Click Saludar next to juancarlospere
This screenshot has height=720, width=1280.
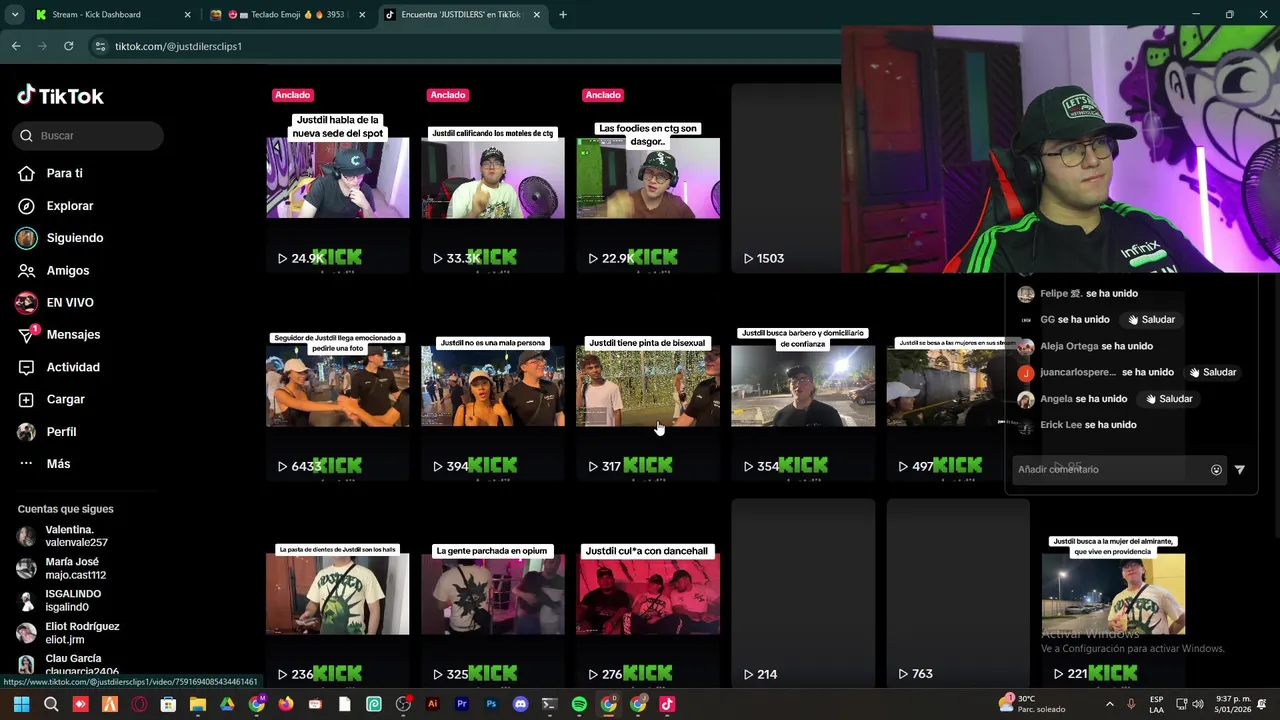(1212, 372)
